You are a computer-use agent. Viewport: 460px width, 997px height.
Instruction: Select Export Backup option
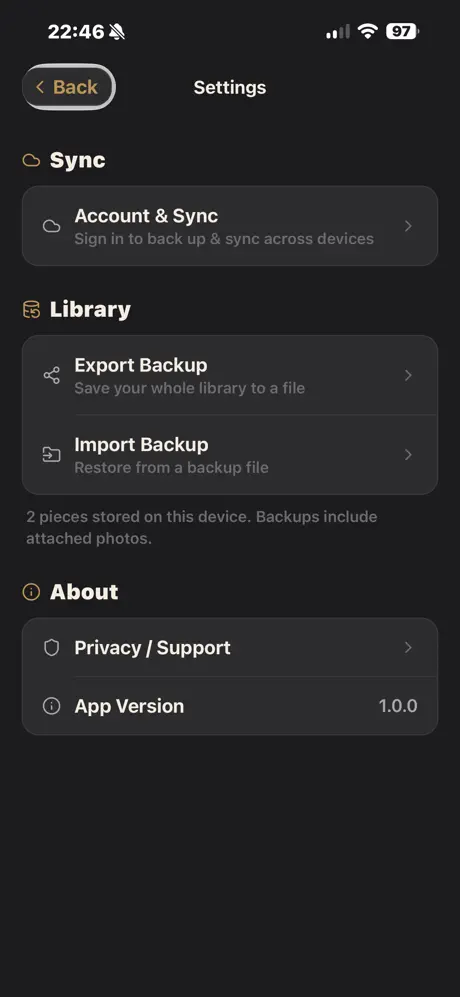click(230, 375)
